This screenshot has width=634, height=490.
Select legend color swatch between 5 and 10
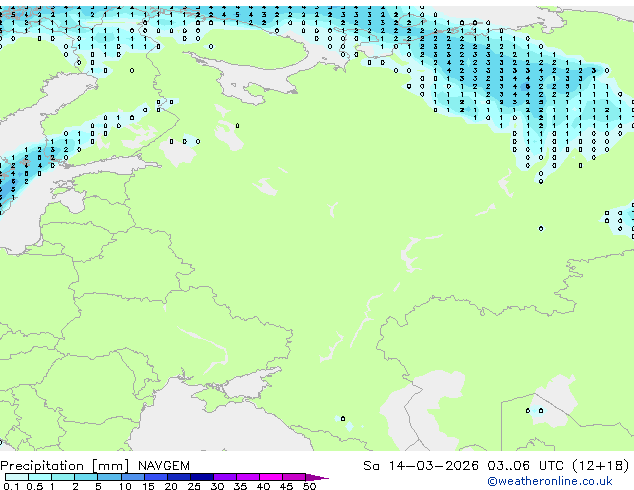[109, 477]
